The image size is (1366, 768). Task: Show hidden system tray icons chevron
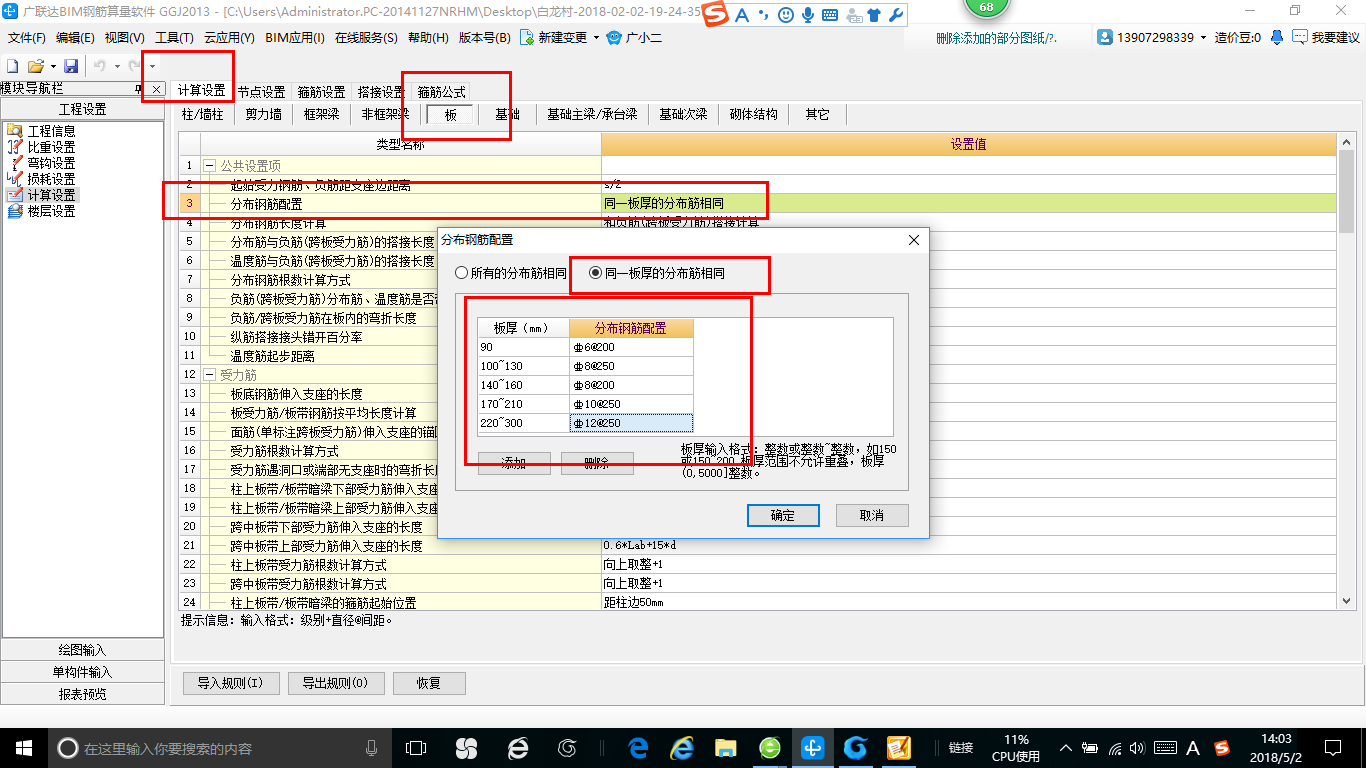click(1066, 747)
